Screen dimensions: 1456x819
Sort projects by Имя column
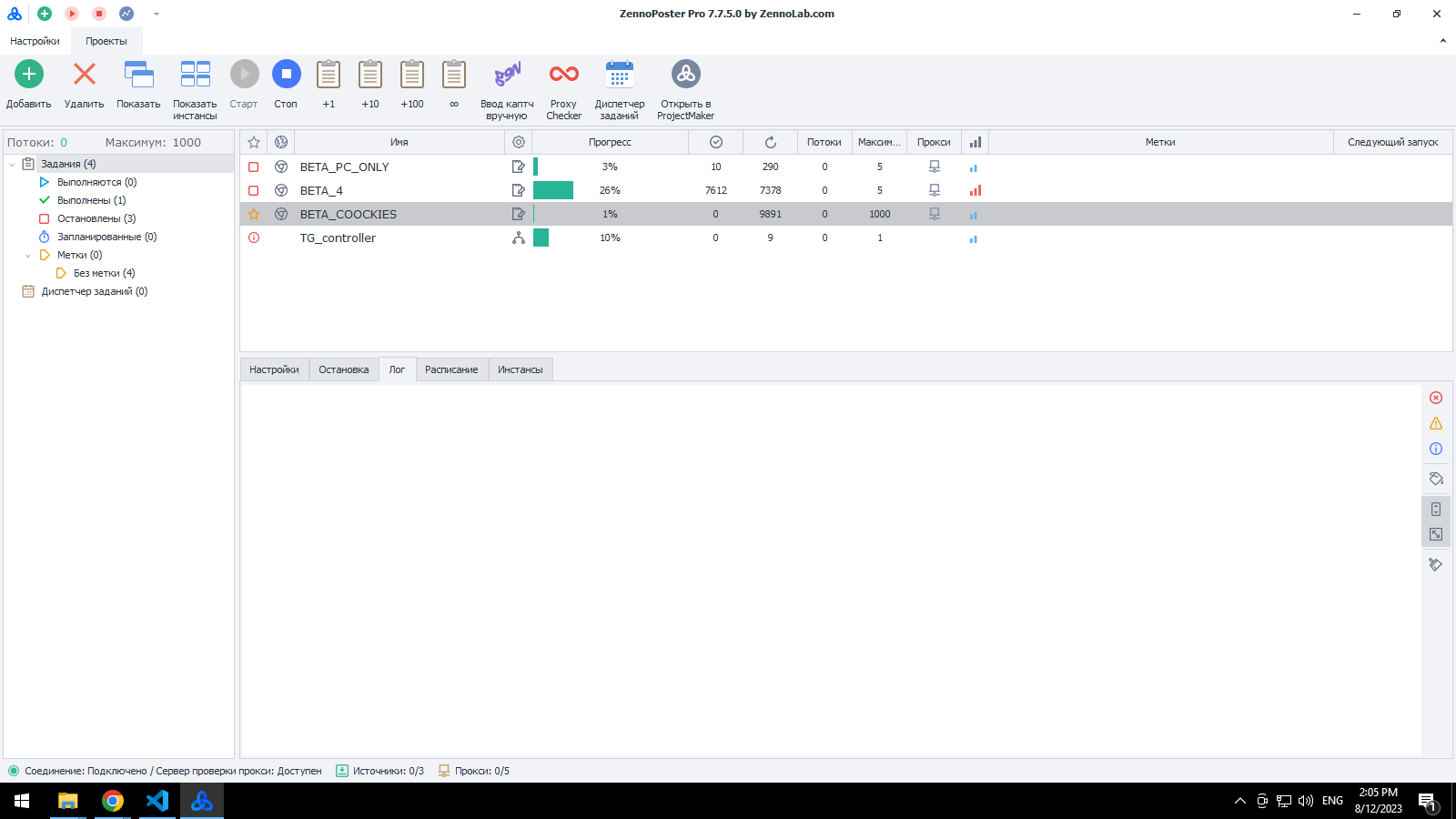point(399,142)
